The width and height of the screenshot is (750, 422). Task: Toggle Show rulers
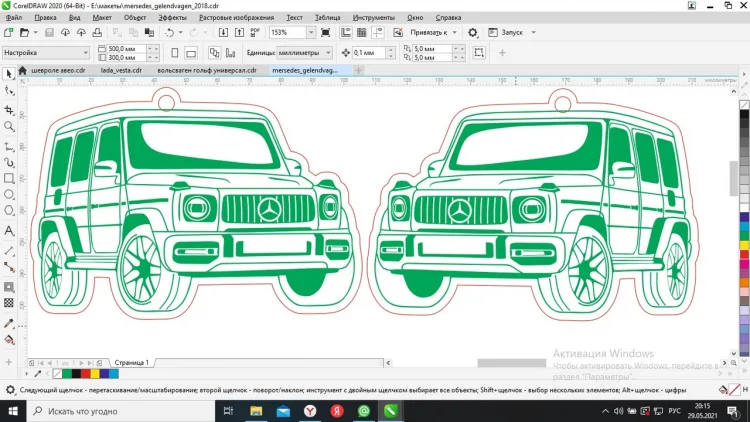[x=345, y=33]
